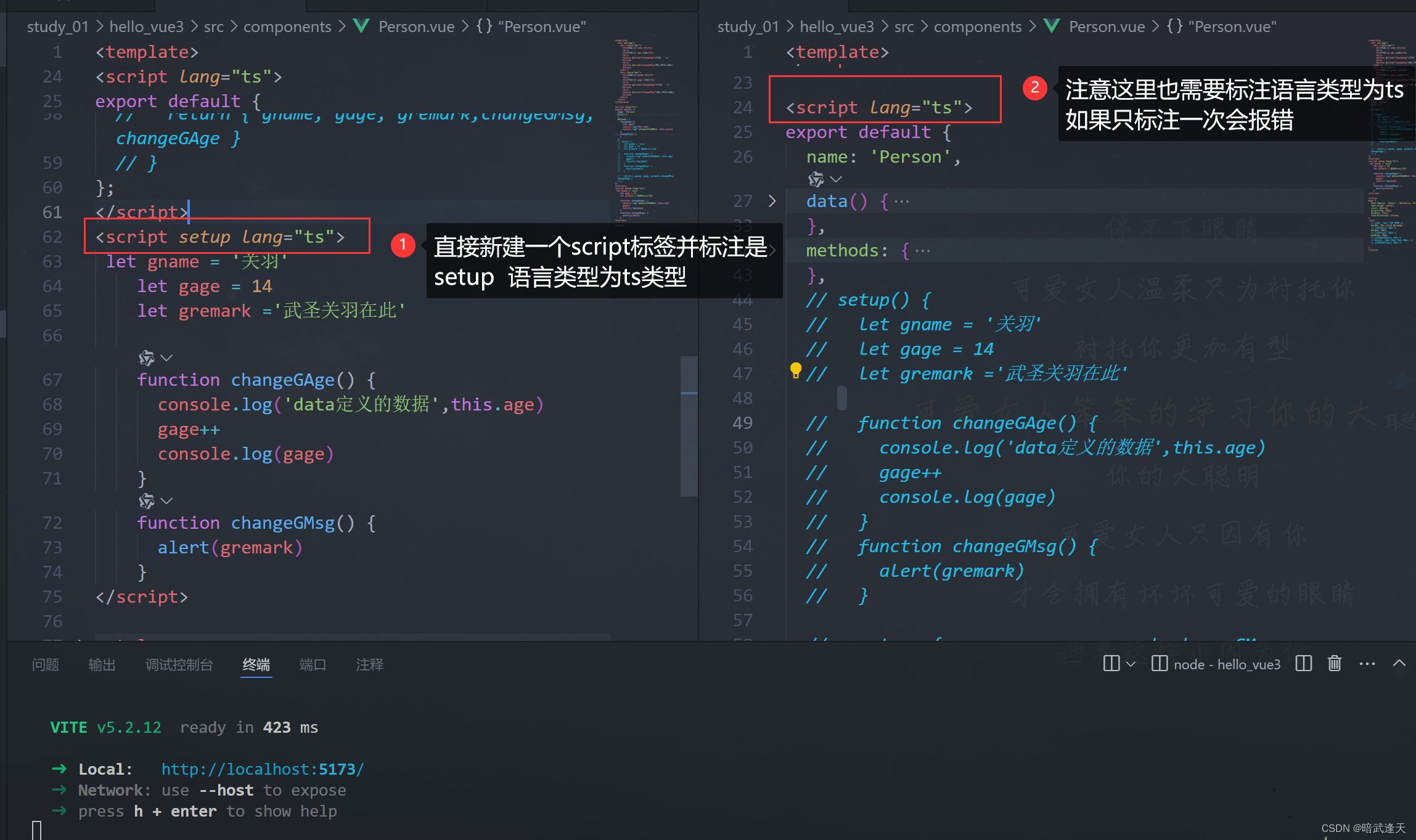
Task: Open the 调试控制台 tab
Action: click(179, 664)
